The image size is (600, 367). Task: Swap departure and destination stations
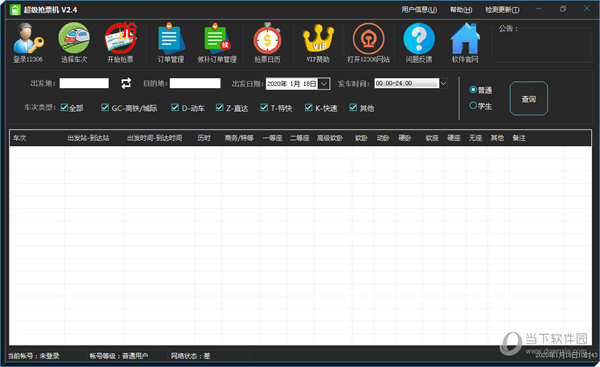[x=126, y=83]
